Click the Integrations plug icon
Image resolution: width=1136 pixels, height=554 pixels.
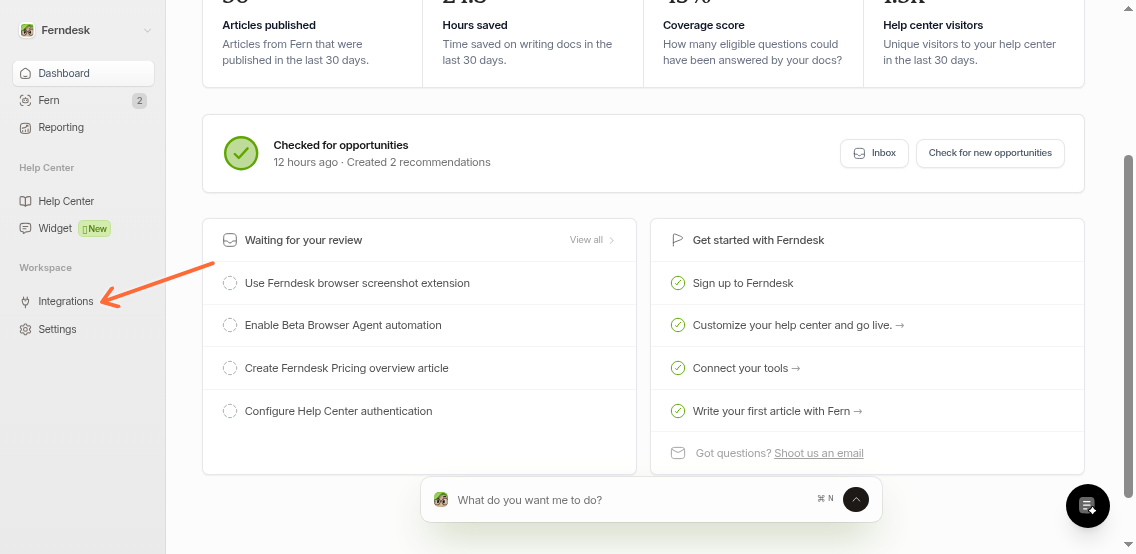[x=26, y=302]
